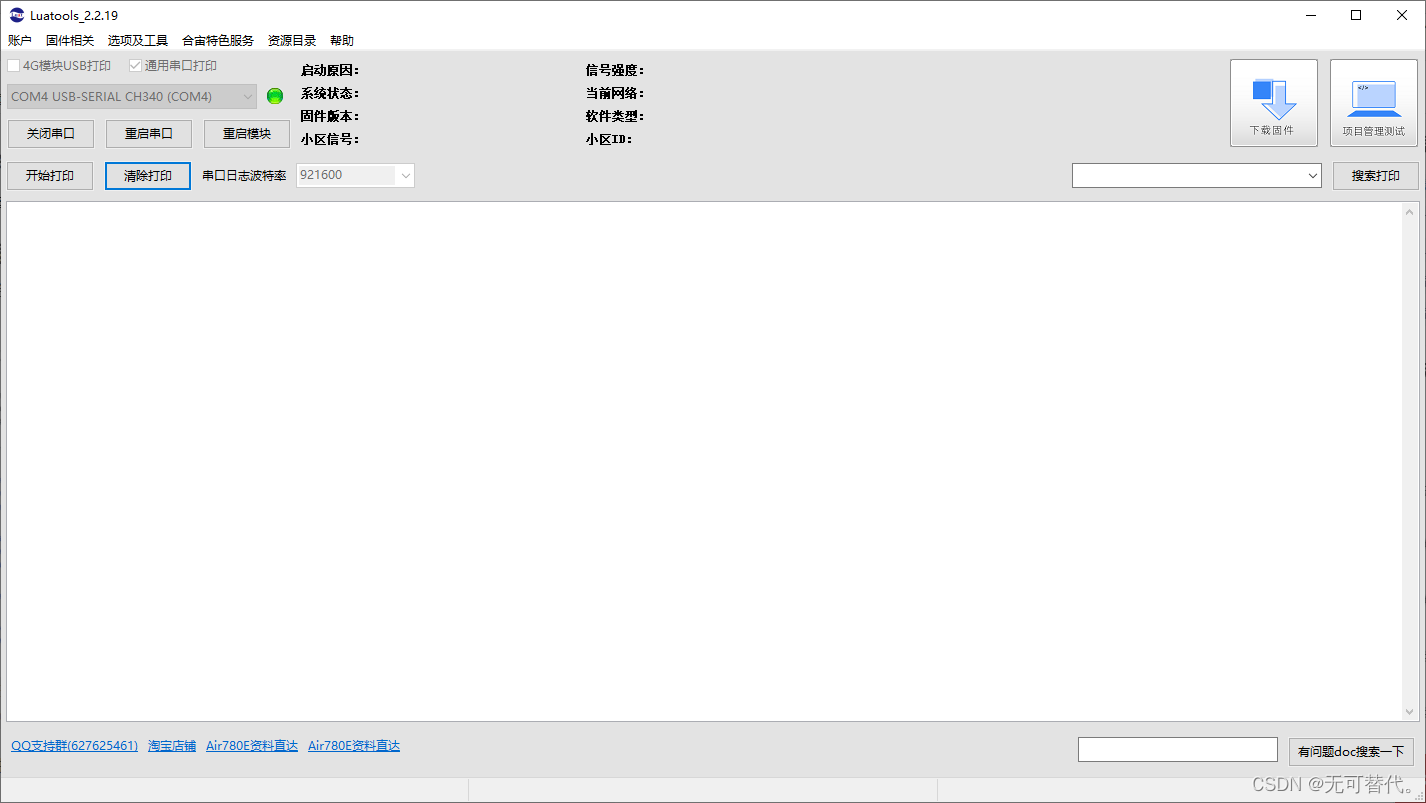This screenshot has height=803, width=1426.
Task: Click the 信号强度 label
Action: [x=615, y=70]
